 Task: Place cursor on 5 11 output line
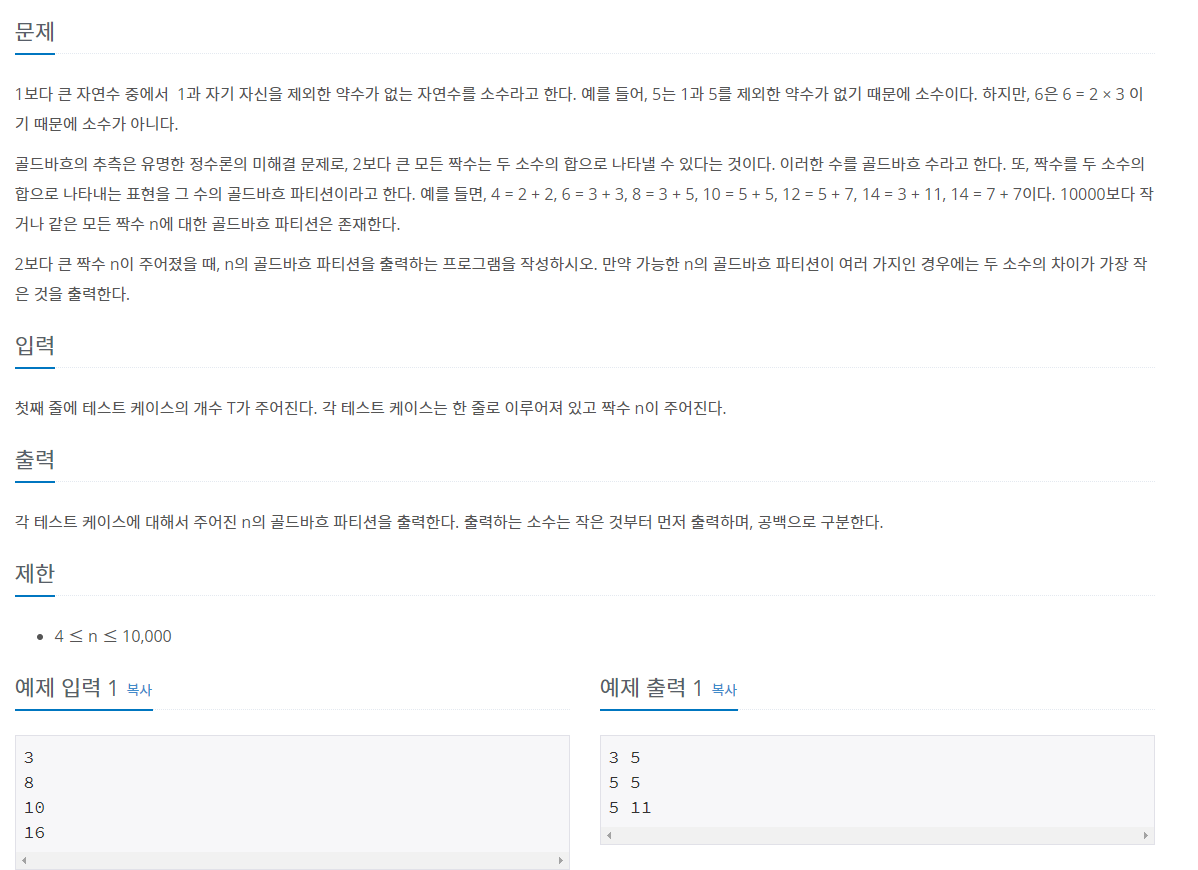pyautogui.click(x=630, y=807)
